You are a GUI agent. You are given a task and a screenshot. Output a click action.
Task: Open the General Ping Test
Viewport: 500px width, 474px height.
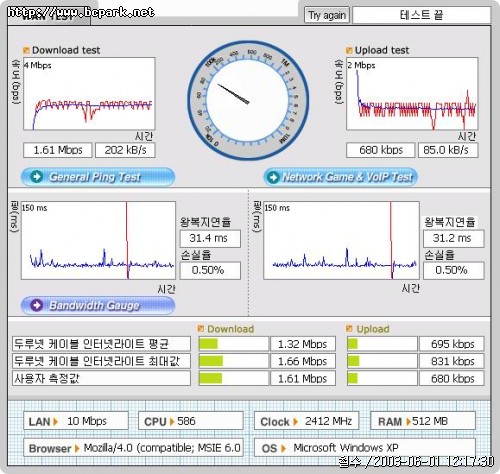[98, 177]
